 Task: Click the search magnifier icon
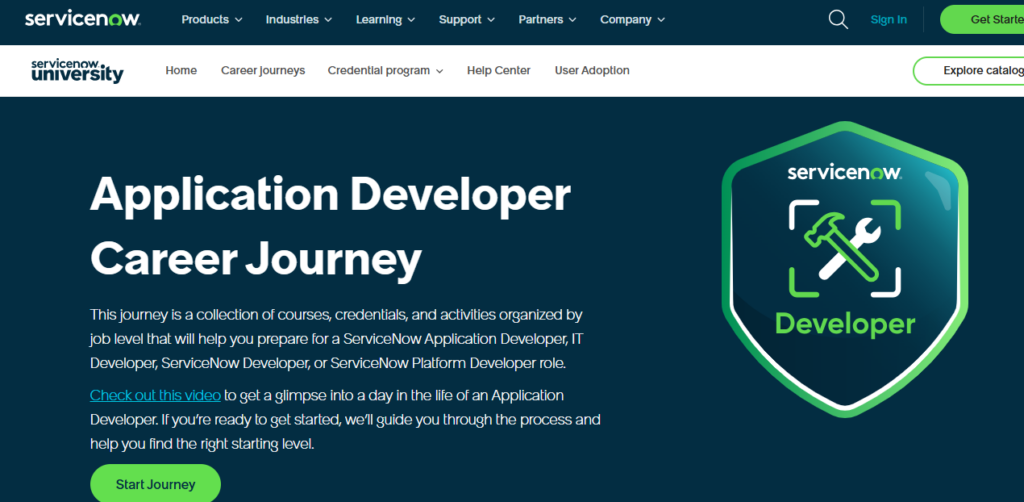pyautogui.click(x=838, y=19)
